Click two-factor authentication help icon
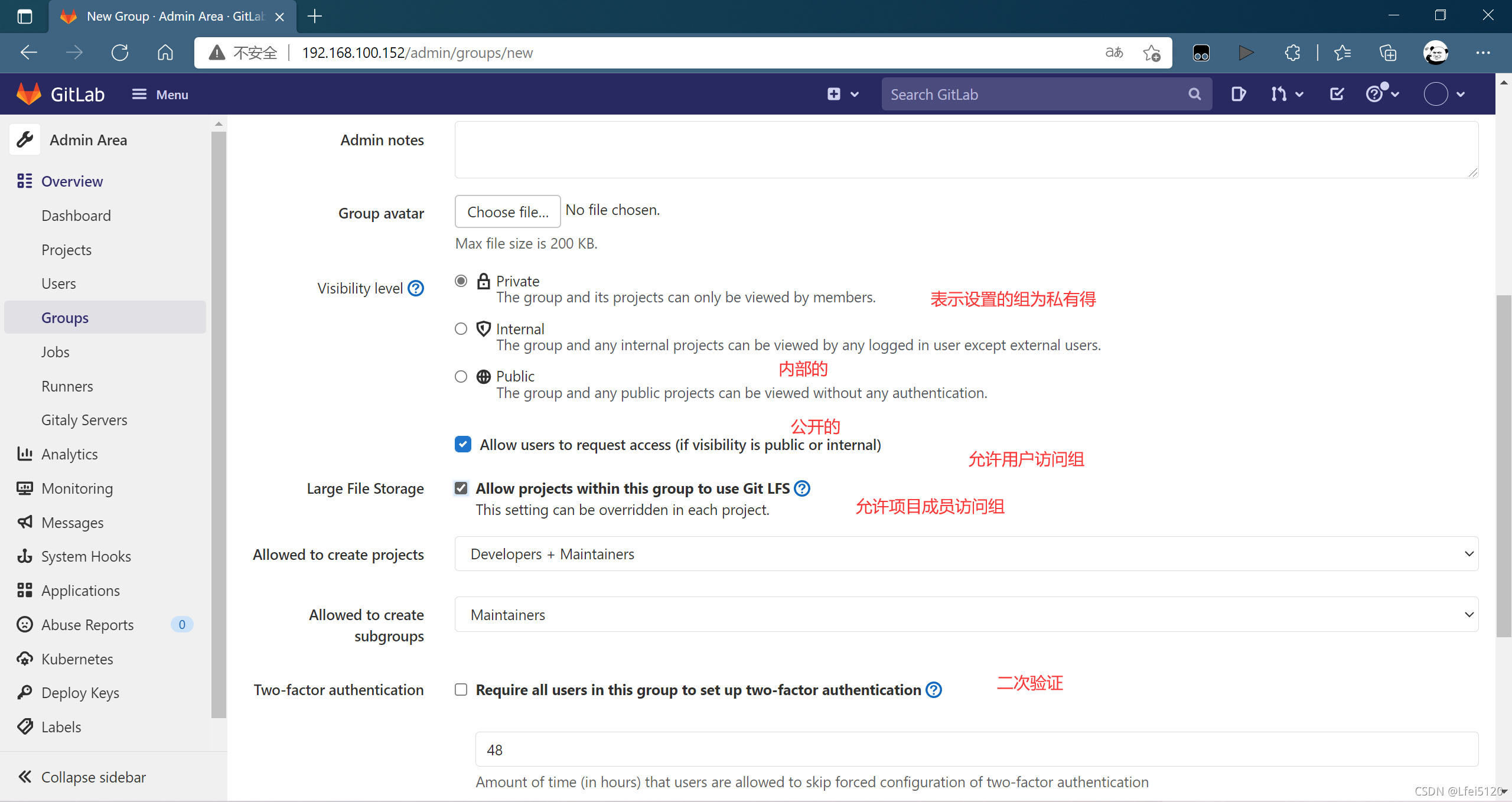 click(x=934, y=690)
